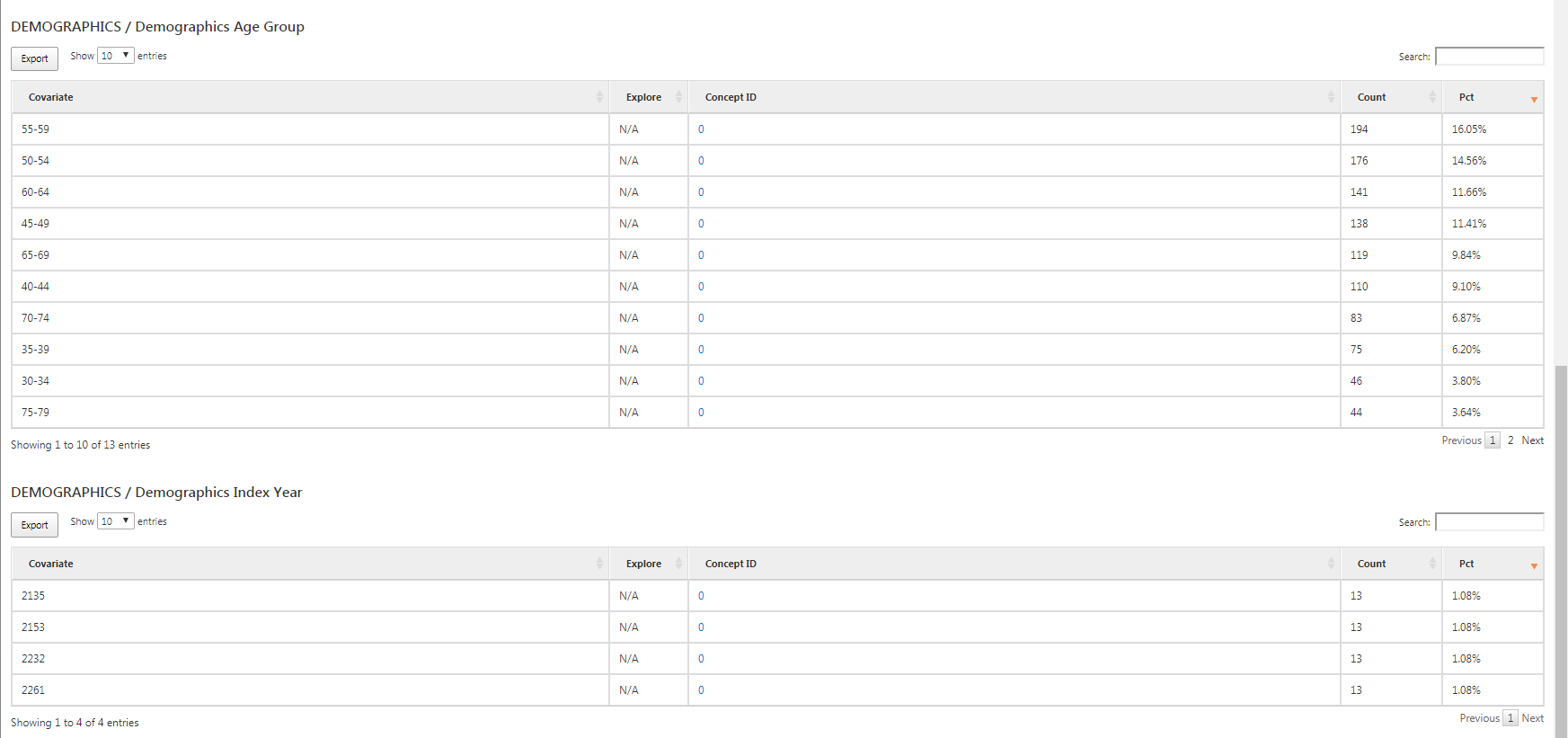This screenshot has width=1568, height=738.
Task: Select the 40-44 covariate cell
Action: [310, 287]
